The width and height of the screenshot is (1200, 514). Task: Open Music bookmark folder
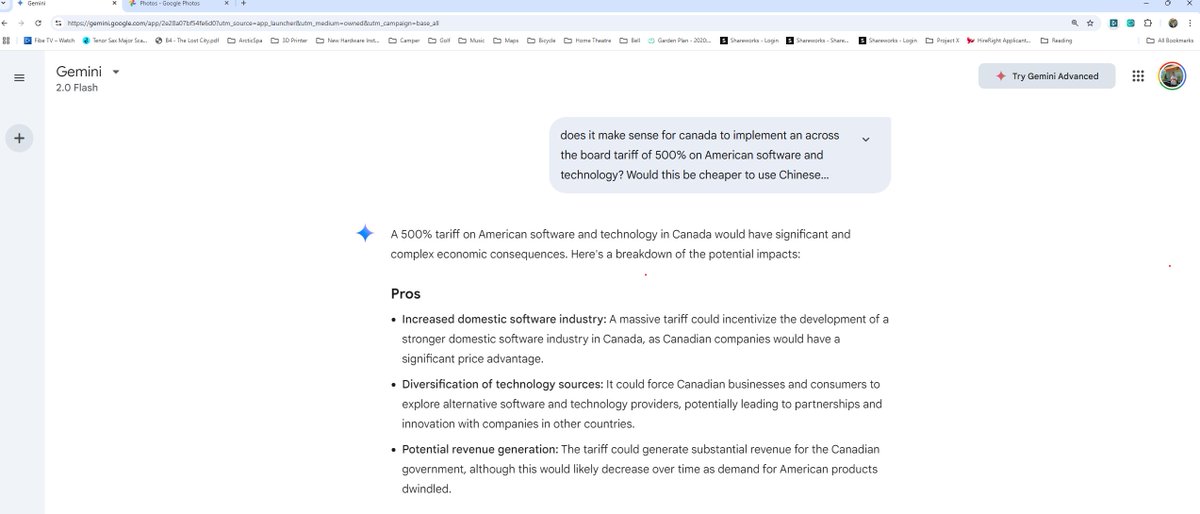(472, 41)
